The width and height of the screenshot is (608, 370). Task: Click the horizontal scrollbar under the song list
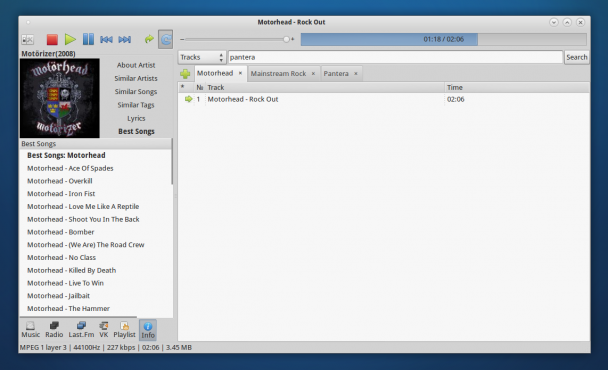click(x=78, y=317)
